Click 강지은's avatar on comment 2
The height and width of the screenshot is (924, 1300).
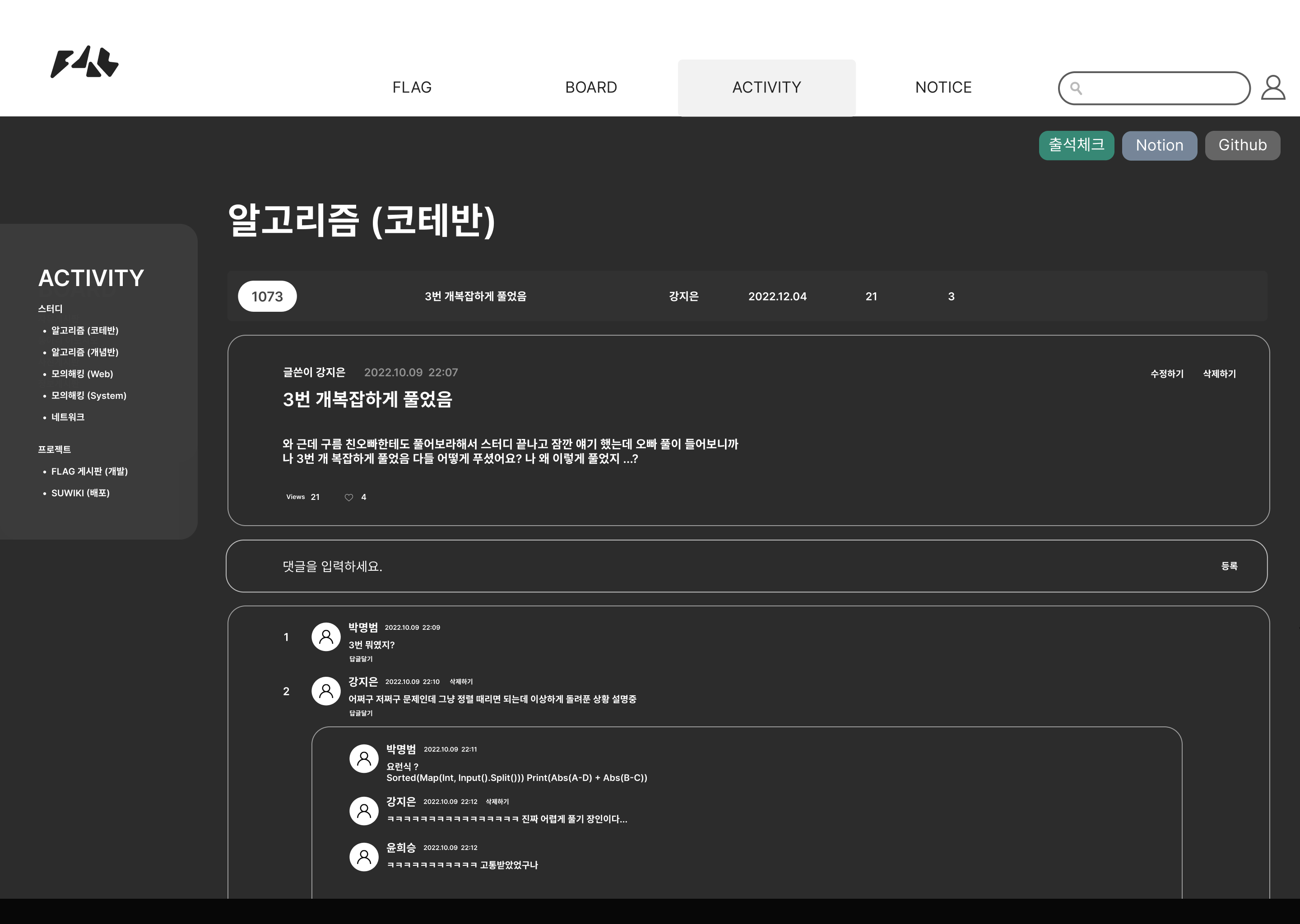(326, 691)
